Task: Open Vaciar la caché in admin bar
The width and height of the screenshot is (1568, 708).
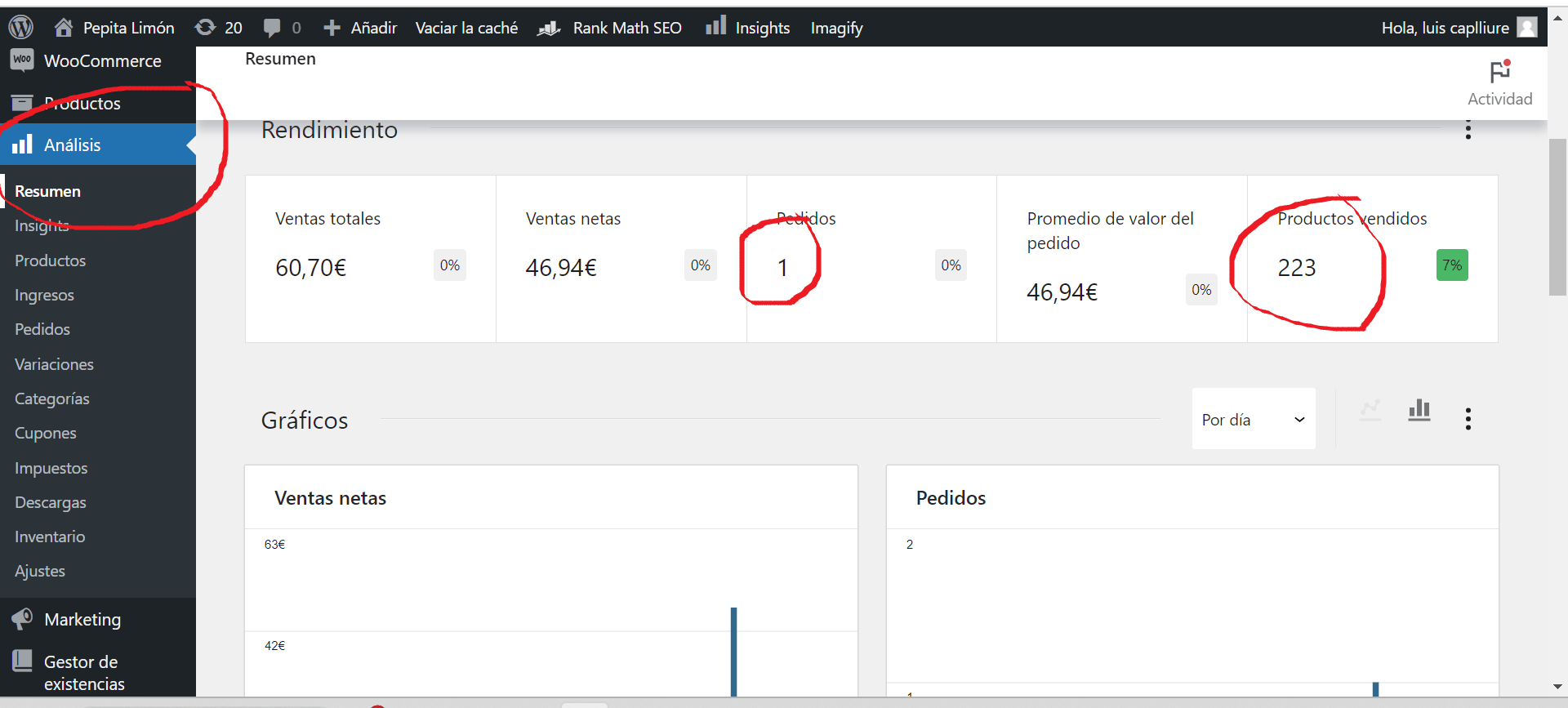Action: click(466, 28)
